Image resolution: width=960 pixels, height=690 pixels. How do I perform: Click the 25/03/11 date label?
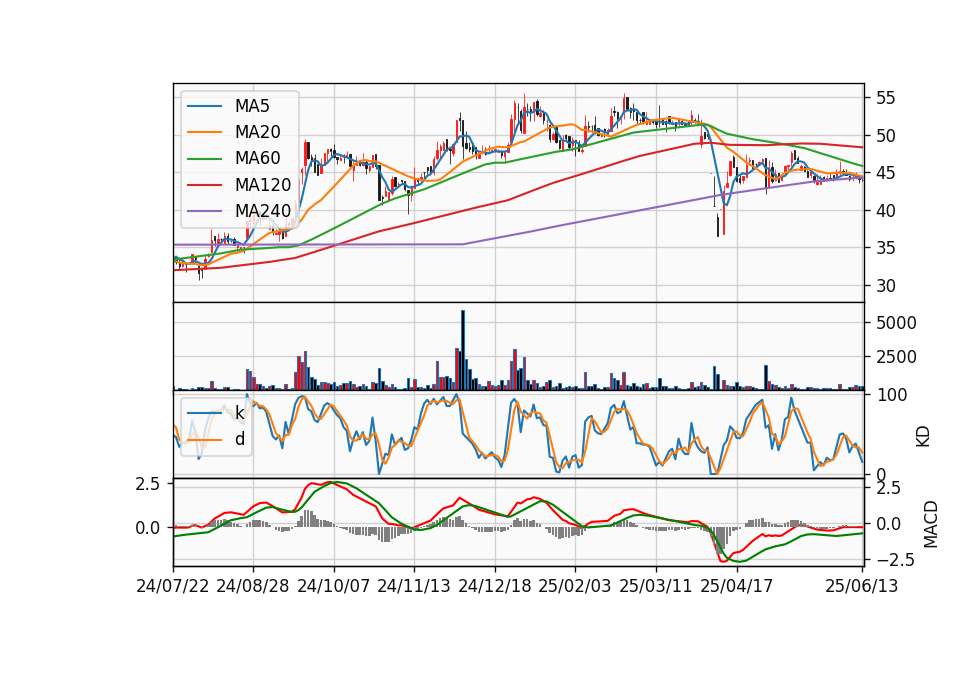pos(656,586)
